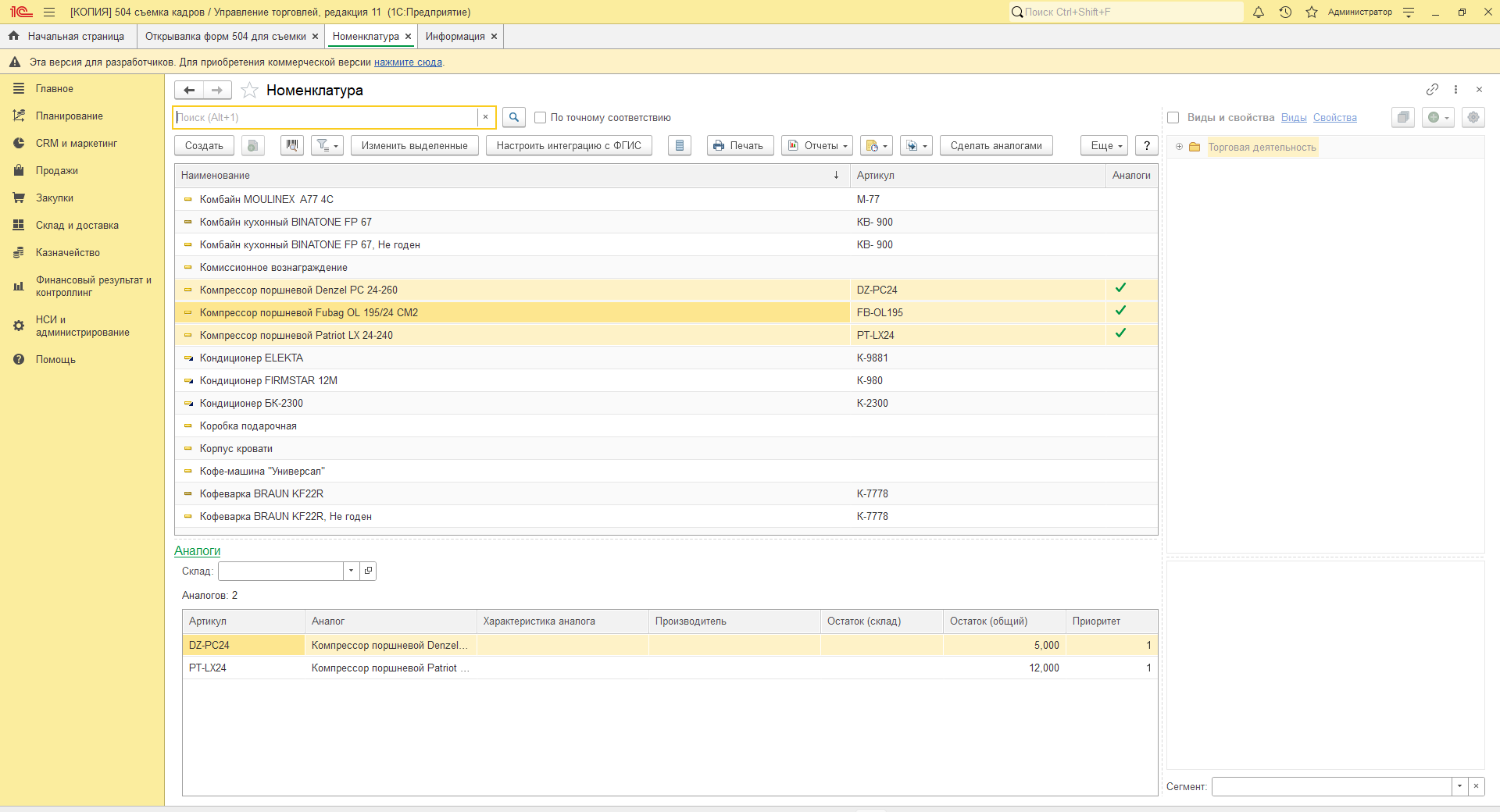The height and width of the screenshot is (812, 1500).
Task: Toggle Виды и свойства checkbox
Action: click(x=1173, y=117)
